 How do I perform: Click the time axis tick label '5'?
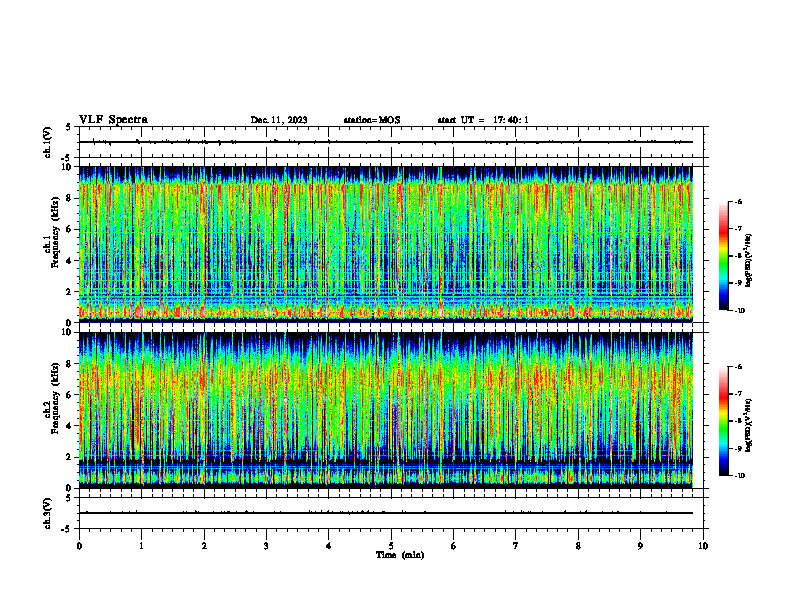391,546
